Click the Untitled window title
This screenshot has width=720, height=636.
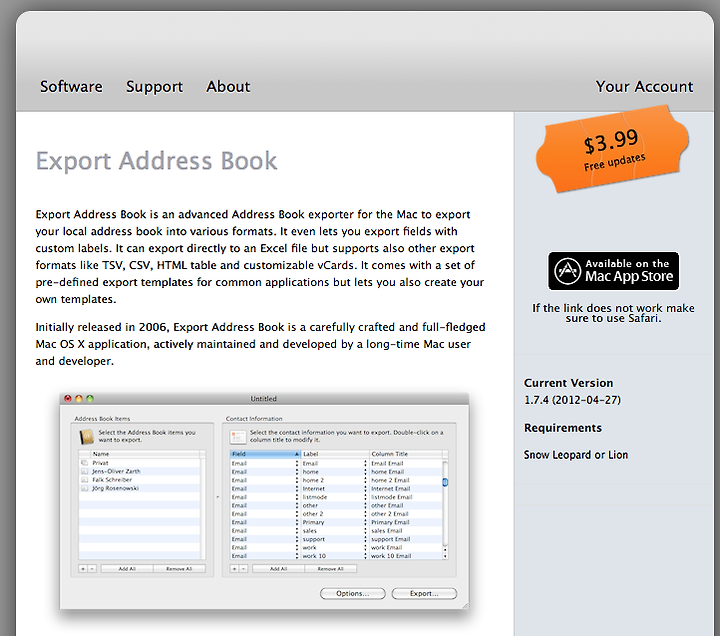[x=264, y=399]
